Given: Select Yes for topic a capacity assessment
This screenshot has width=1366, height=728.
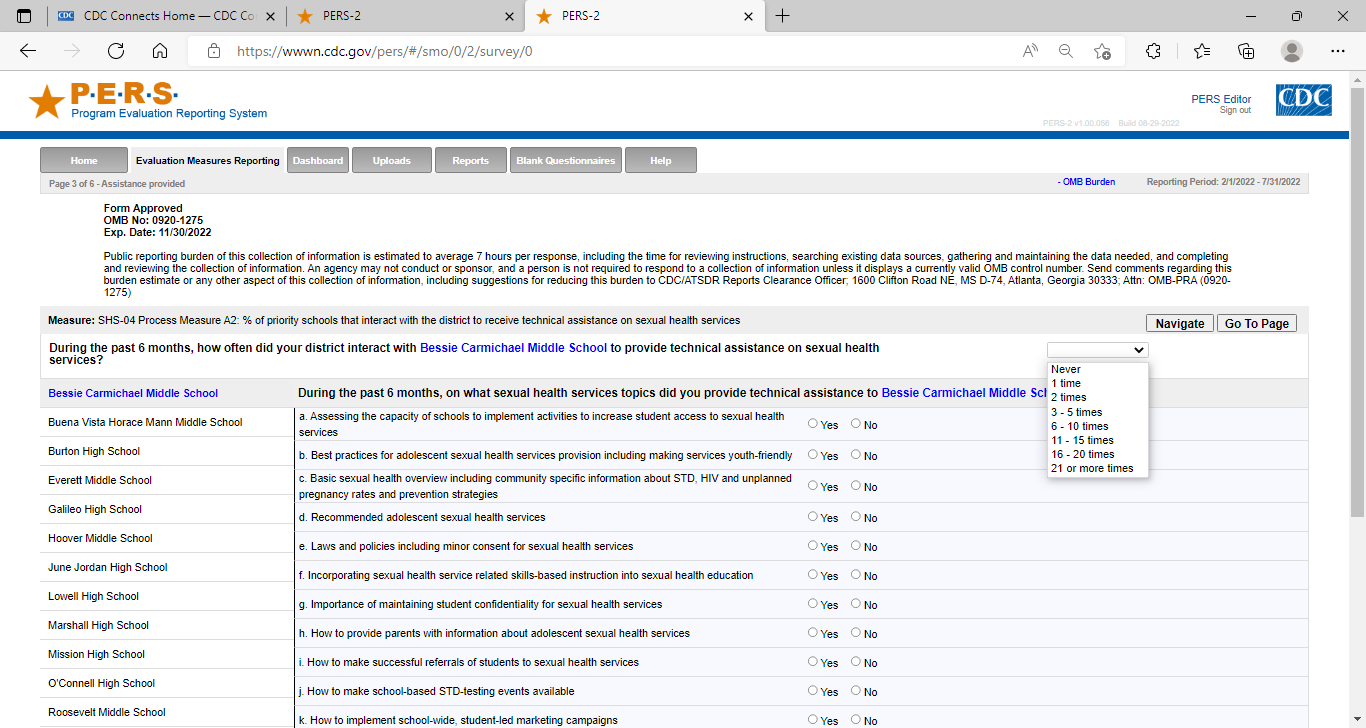Looking at the screenshot, I should click(813, 424).
